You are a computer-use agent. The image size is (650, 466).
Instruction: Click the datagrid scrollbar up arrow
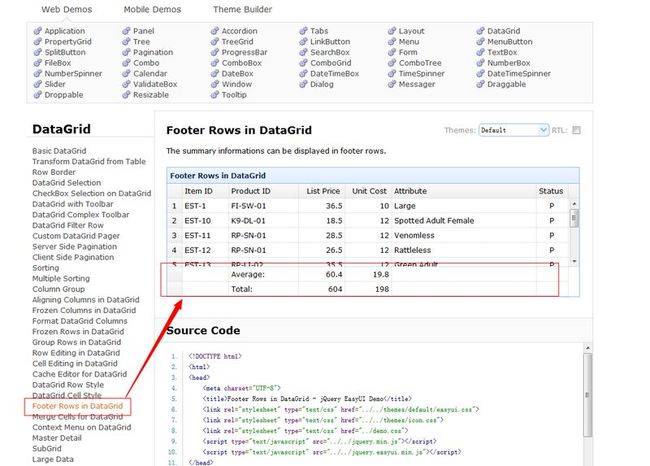click(x=574, y=204)
